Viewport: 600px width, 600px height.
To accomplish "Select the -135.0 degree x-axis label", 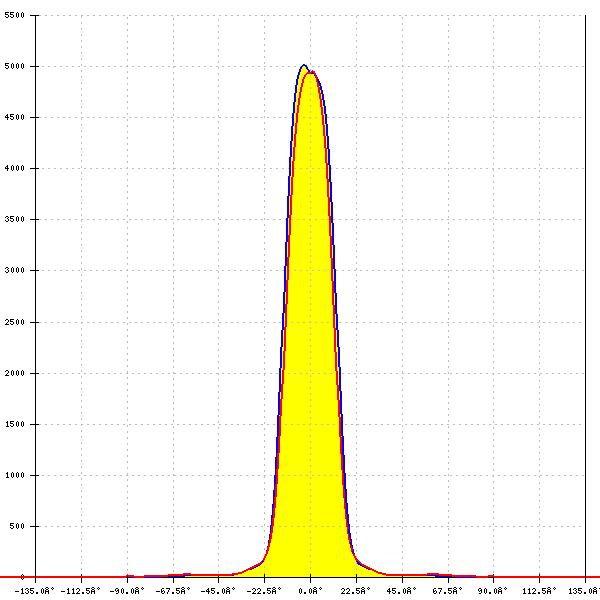I will pyautogui.click(x=34, y=591).
